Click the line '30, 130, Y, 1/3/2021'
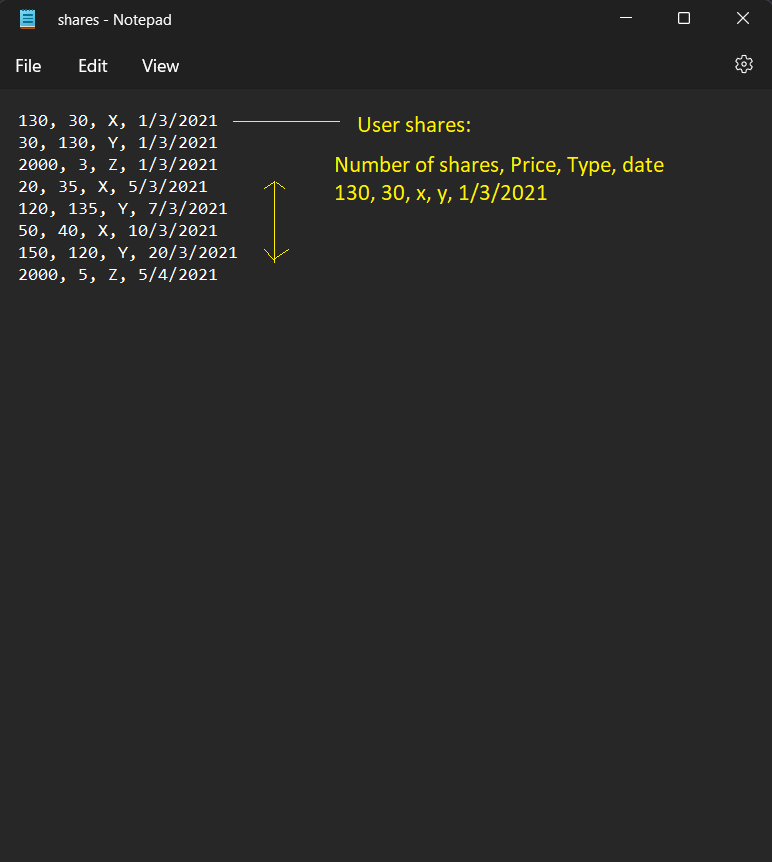Screen dimensions: 772x862 click(x=118, y=143)
